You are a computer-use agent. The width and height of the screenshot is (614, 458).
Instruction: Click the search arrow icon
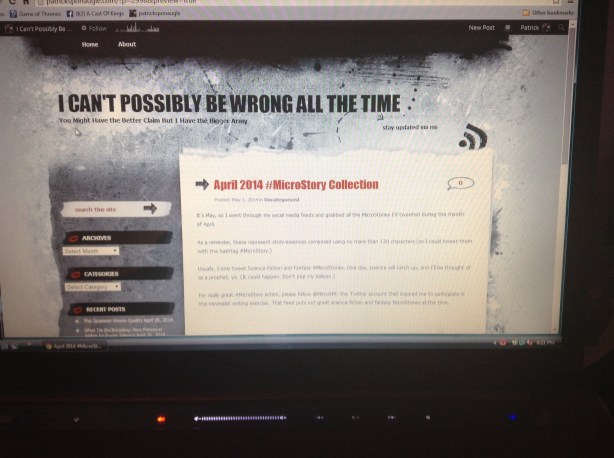tap(150, 208)
